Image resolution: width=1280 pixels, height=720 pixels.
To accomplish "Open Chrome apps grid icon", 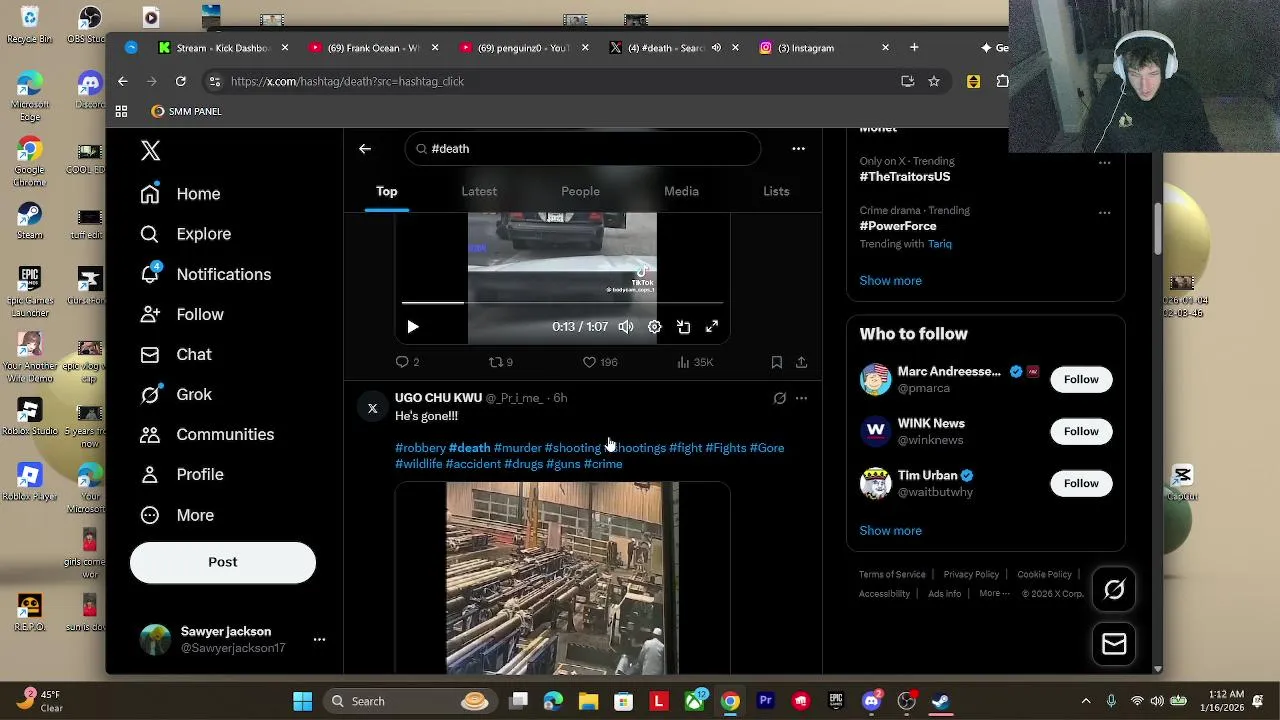I will [x=121, y=112].
